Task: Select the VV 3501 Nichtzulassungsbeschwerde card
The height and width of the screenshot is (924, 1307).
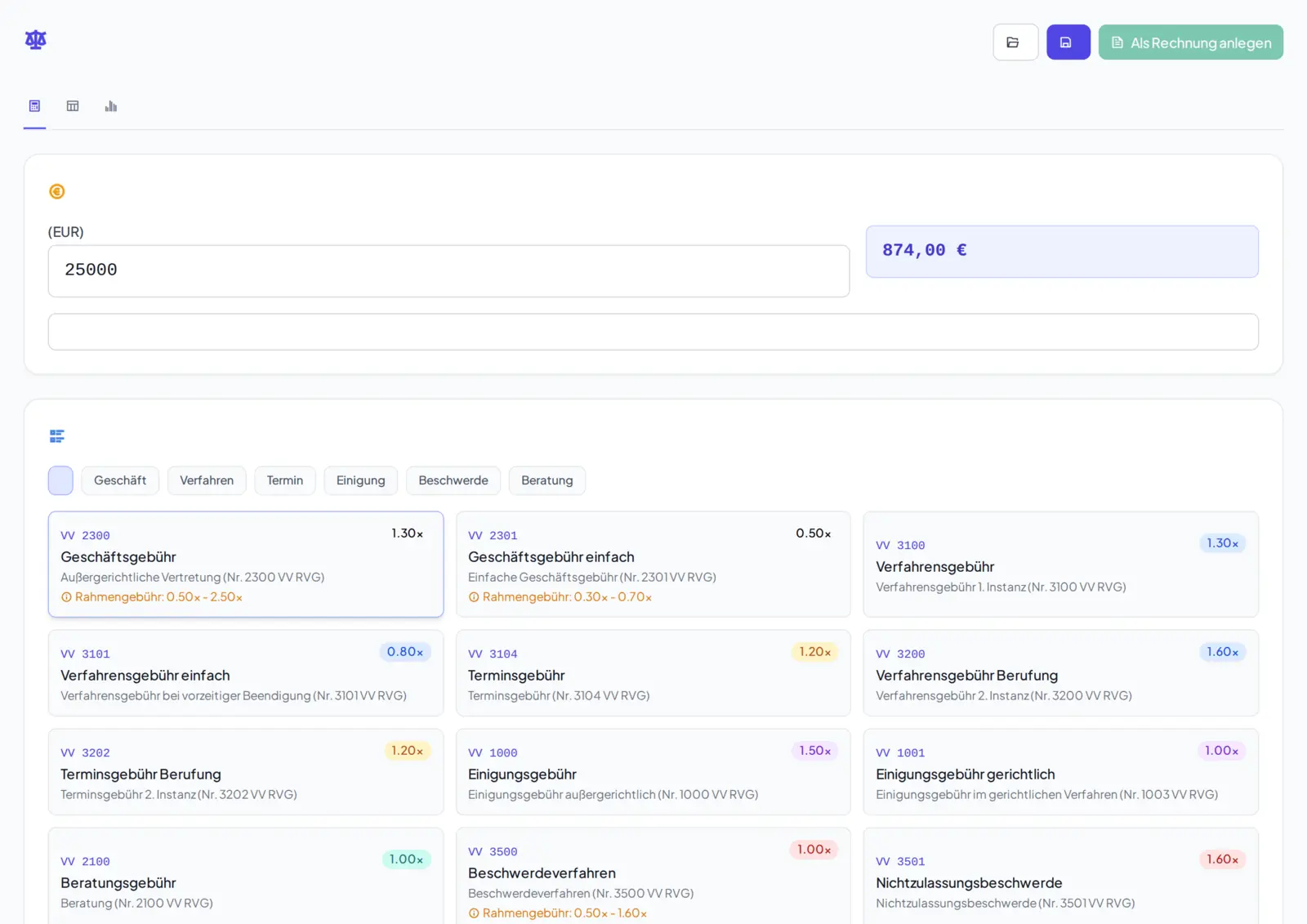Action: 1060,876
